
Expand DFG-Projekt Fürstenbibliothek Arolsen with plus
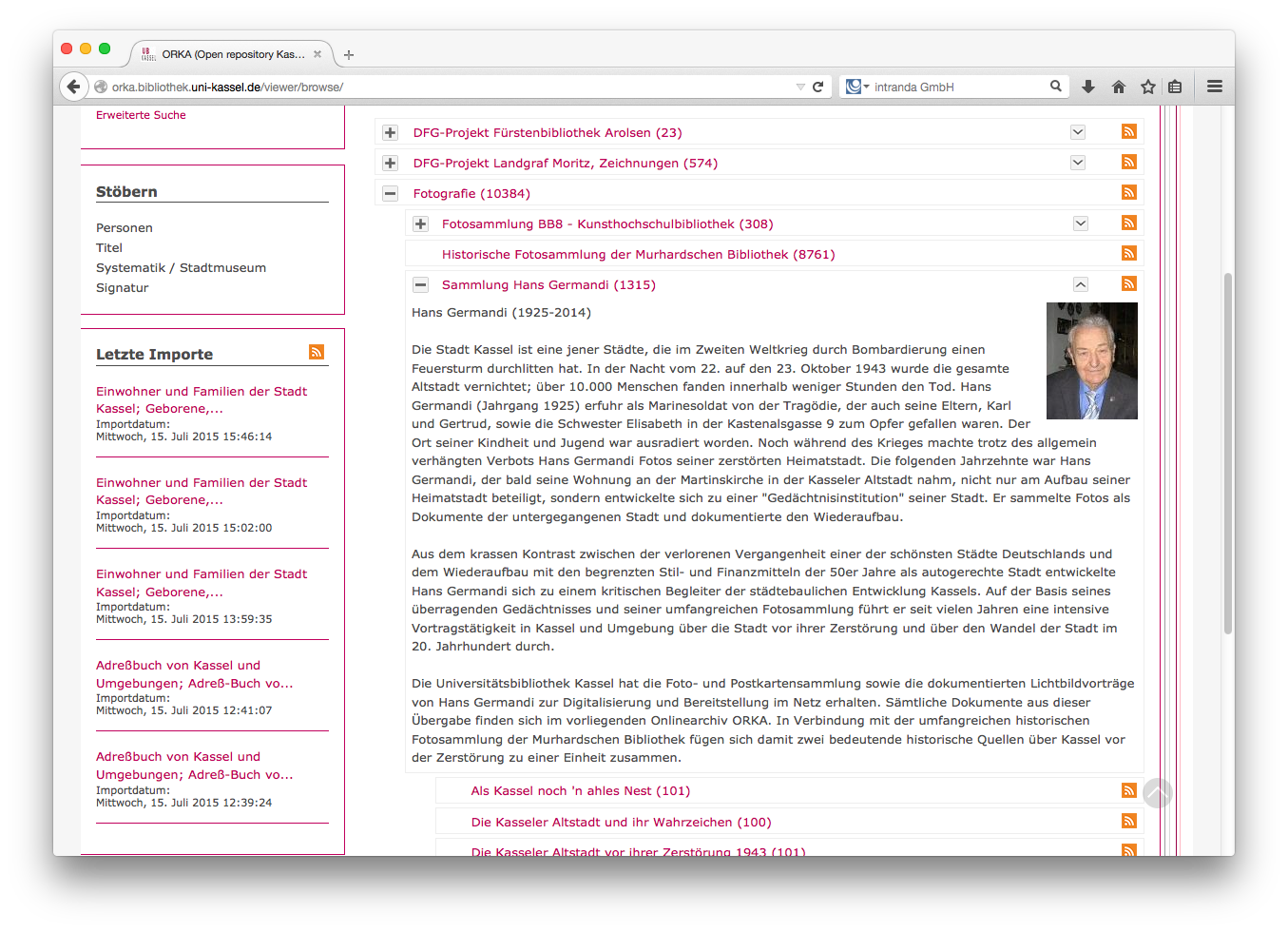click(390, 133)
